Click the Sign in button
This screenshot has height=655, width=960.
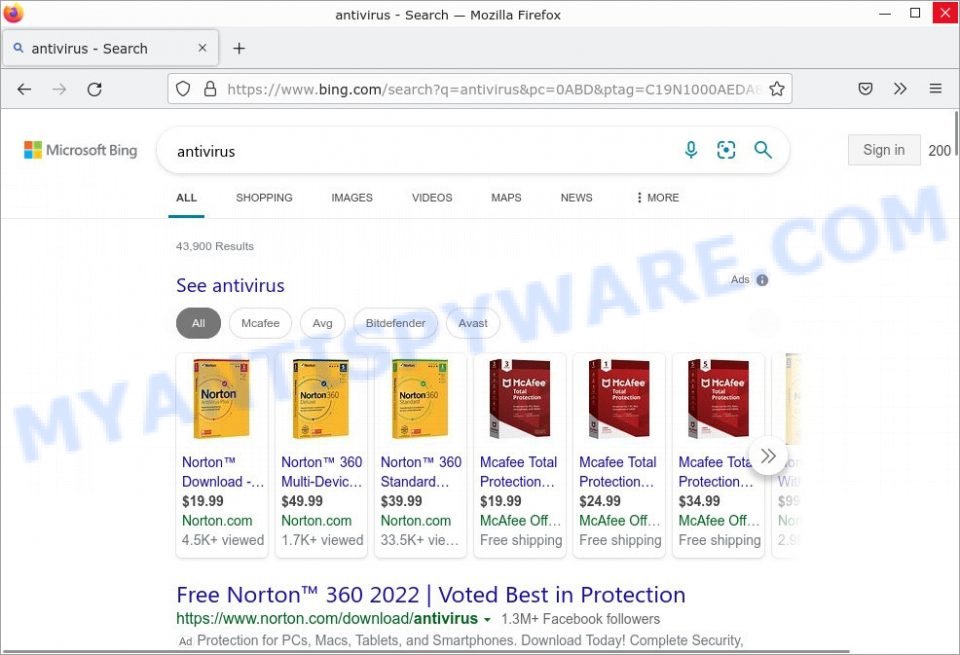884,150
